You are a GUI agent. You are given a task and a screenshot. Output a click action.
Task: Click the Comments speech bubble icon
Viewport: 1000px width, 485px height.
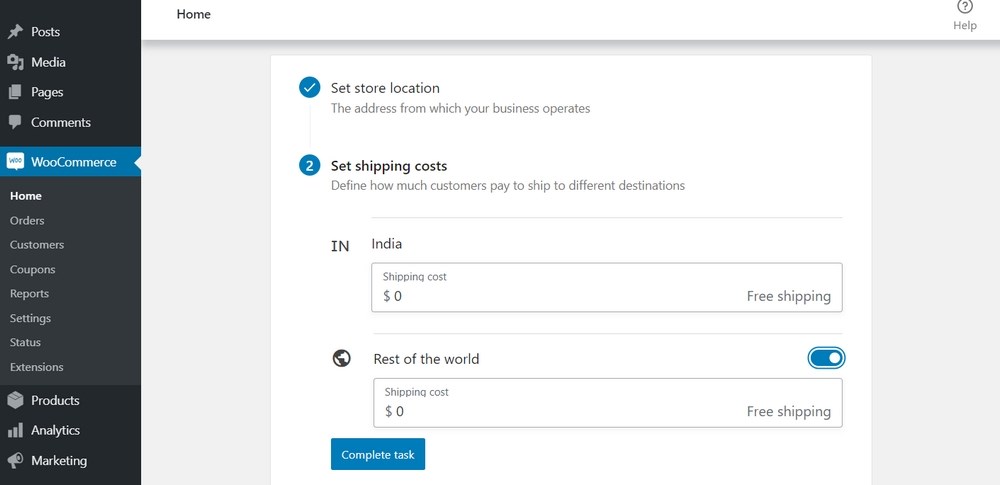point(15,122)
